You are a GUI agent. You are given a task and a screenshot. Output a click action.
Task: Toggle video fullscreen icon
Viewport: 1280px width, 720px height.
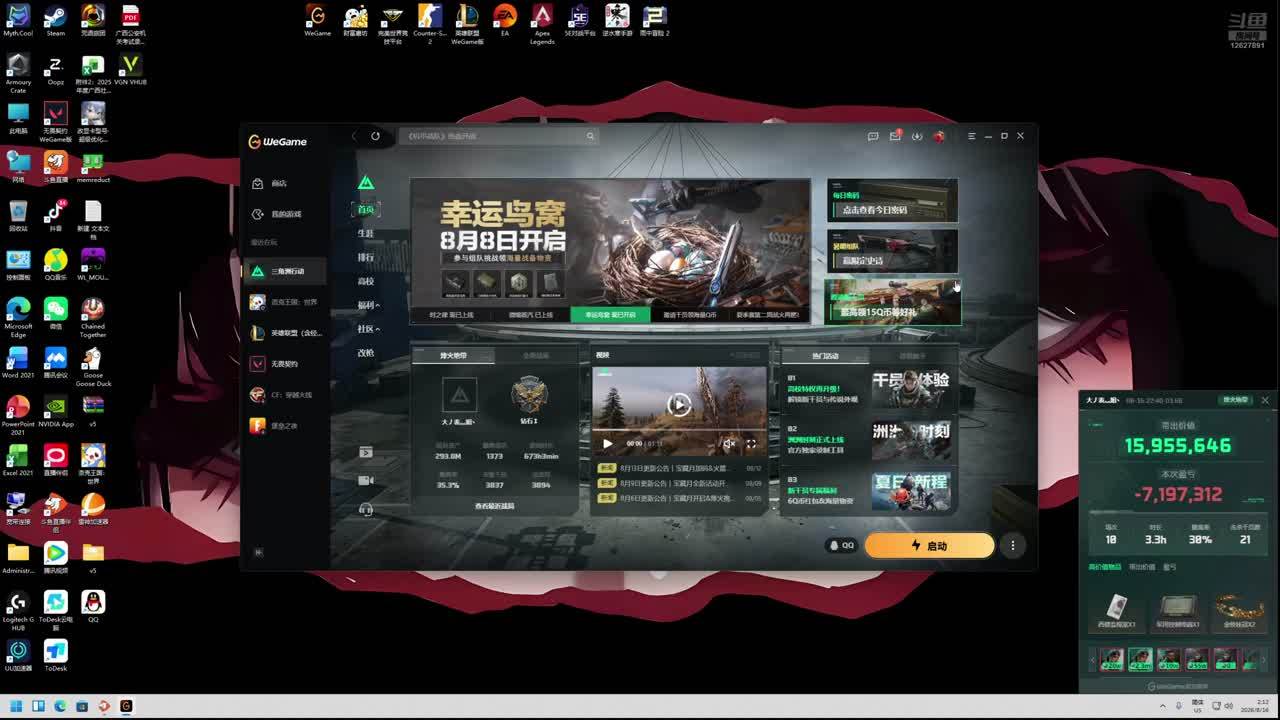pyautogui.click(x=751, y=444)
